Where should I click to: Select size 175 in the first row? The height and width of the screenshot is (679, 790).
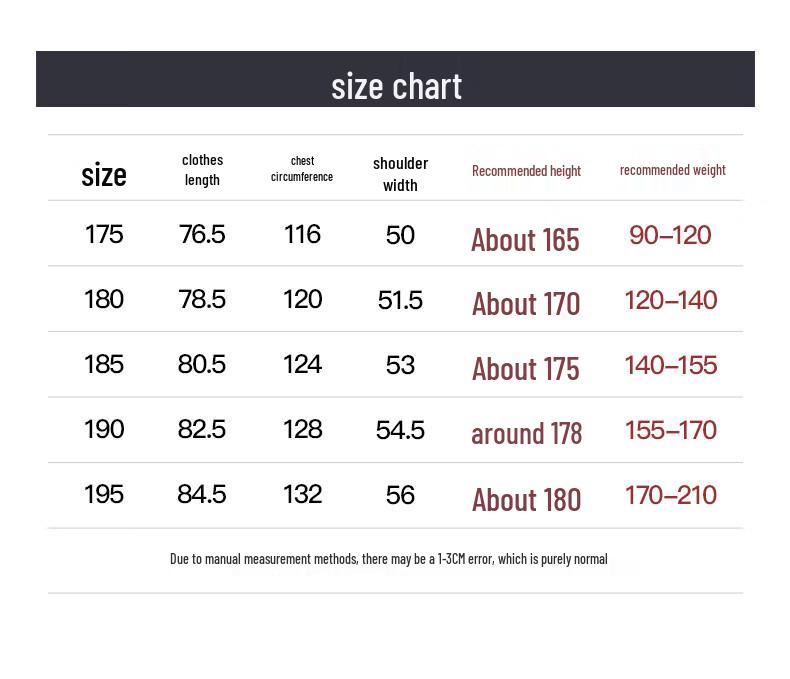[104, 234]
